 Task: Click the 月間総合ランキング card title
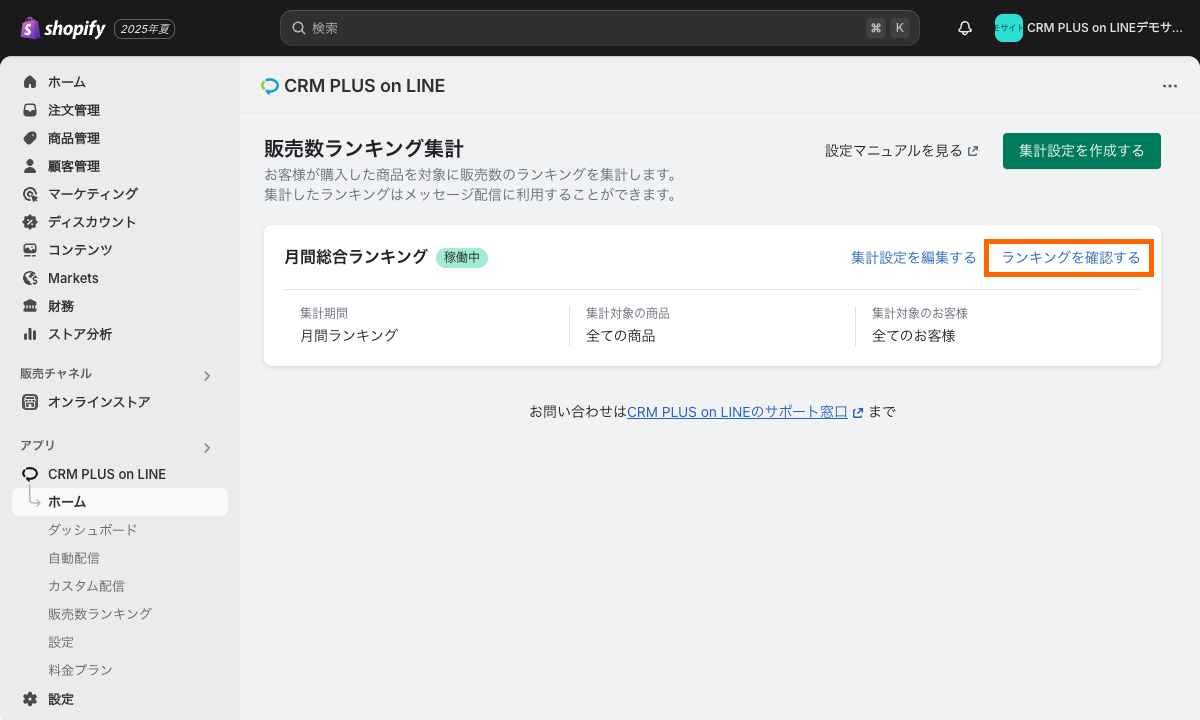pyautogui.click(x=356, y=257)
